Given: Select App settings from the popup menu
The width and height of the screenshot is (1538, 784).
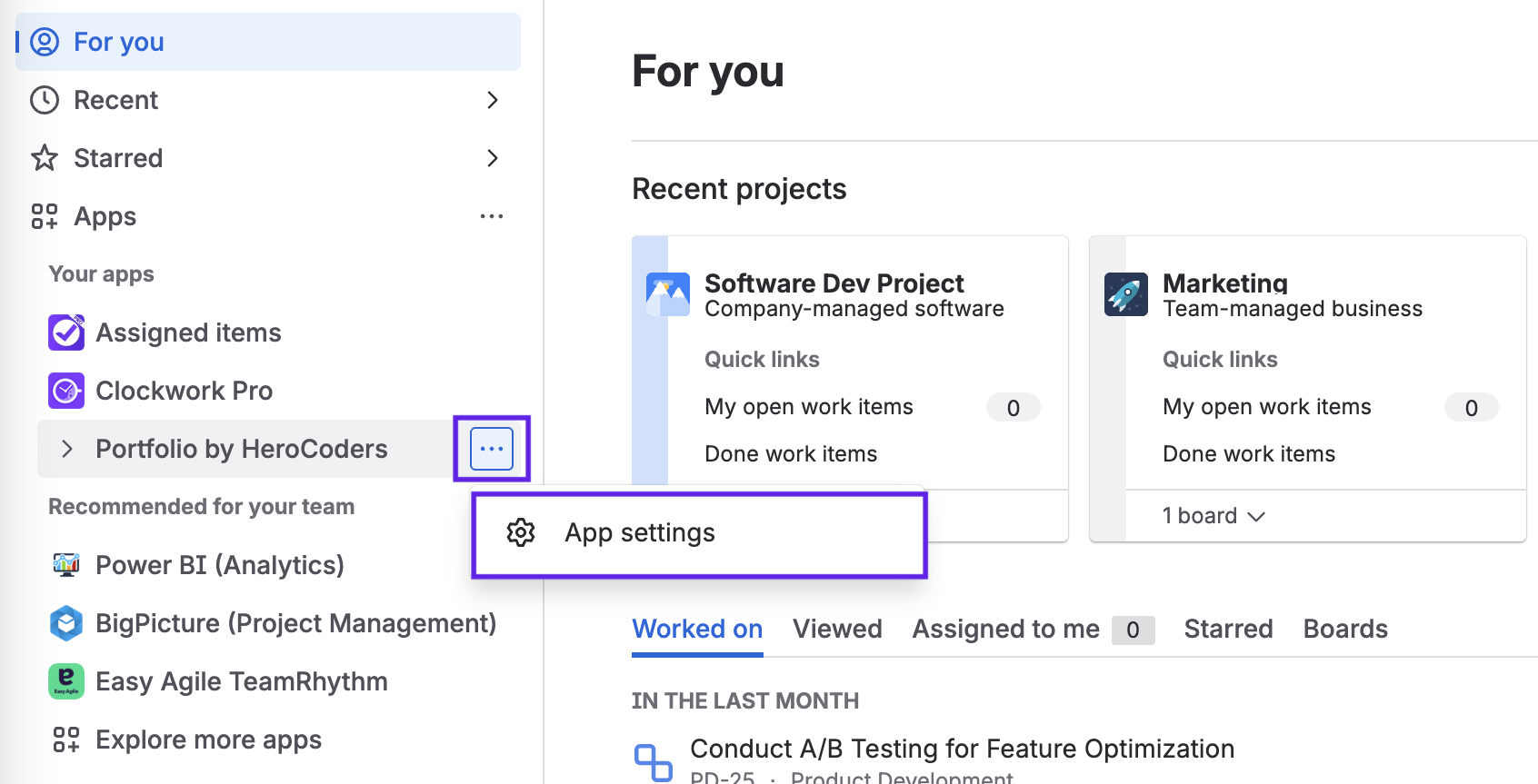Looking at the screenshot, I should point(699,533).
